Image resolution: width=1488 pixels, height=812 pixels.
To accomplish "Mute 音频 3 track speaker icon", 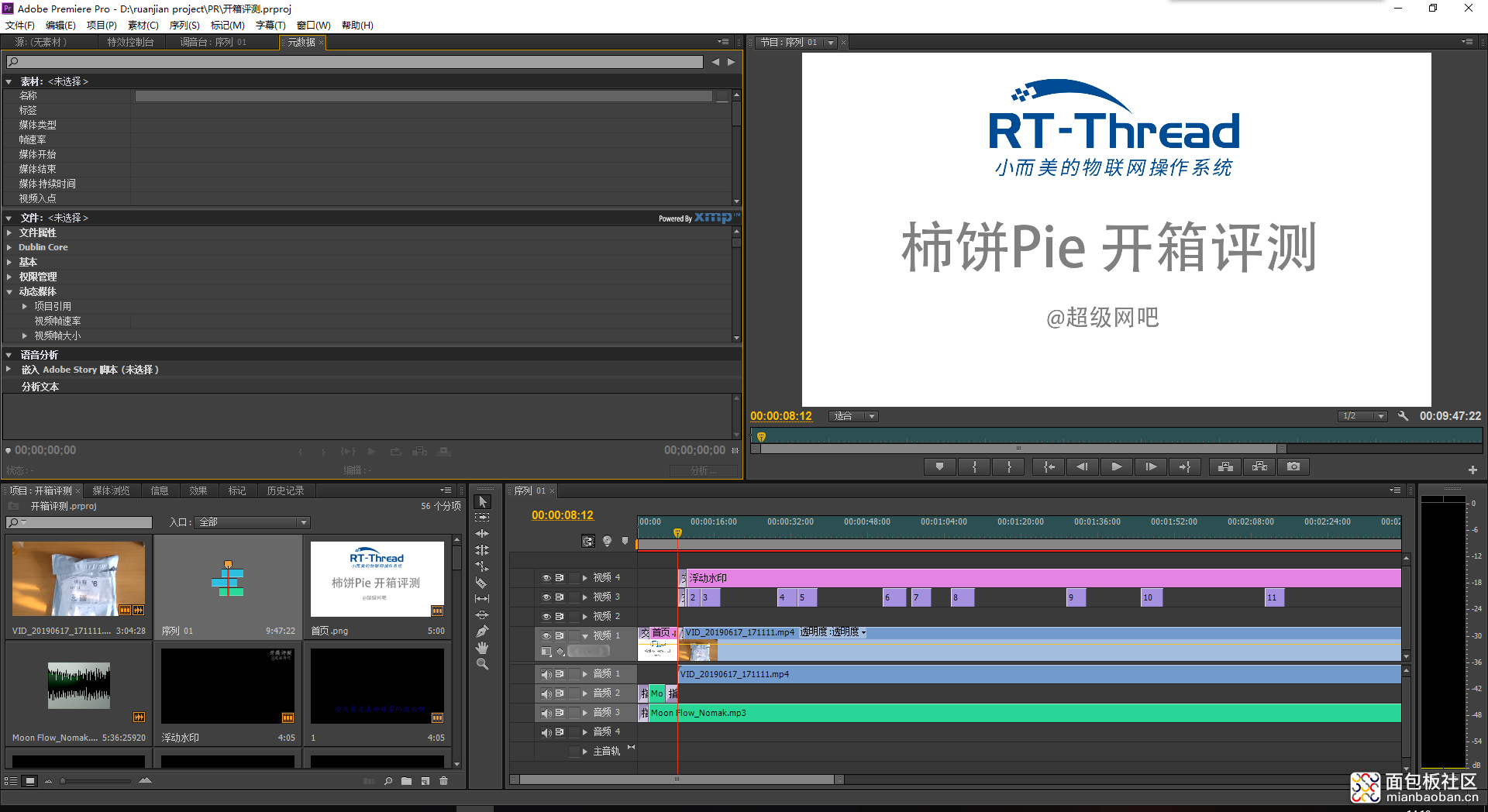I will coord(546,713).
